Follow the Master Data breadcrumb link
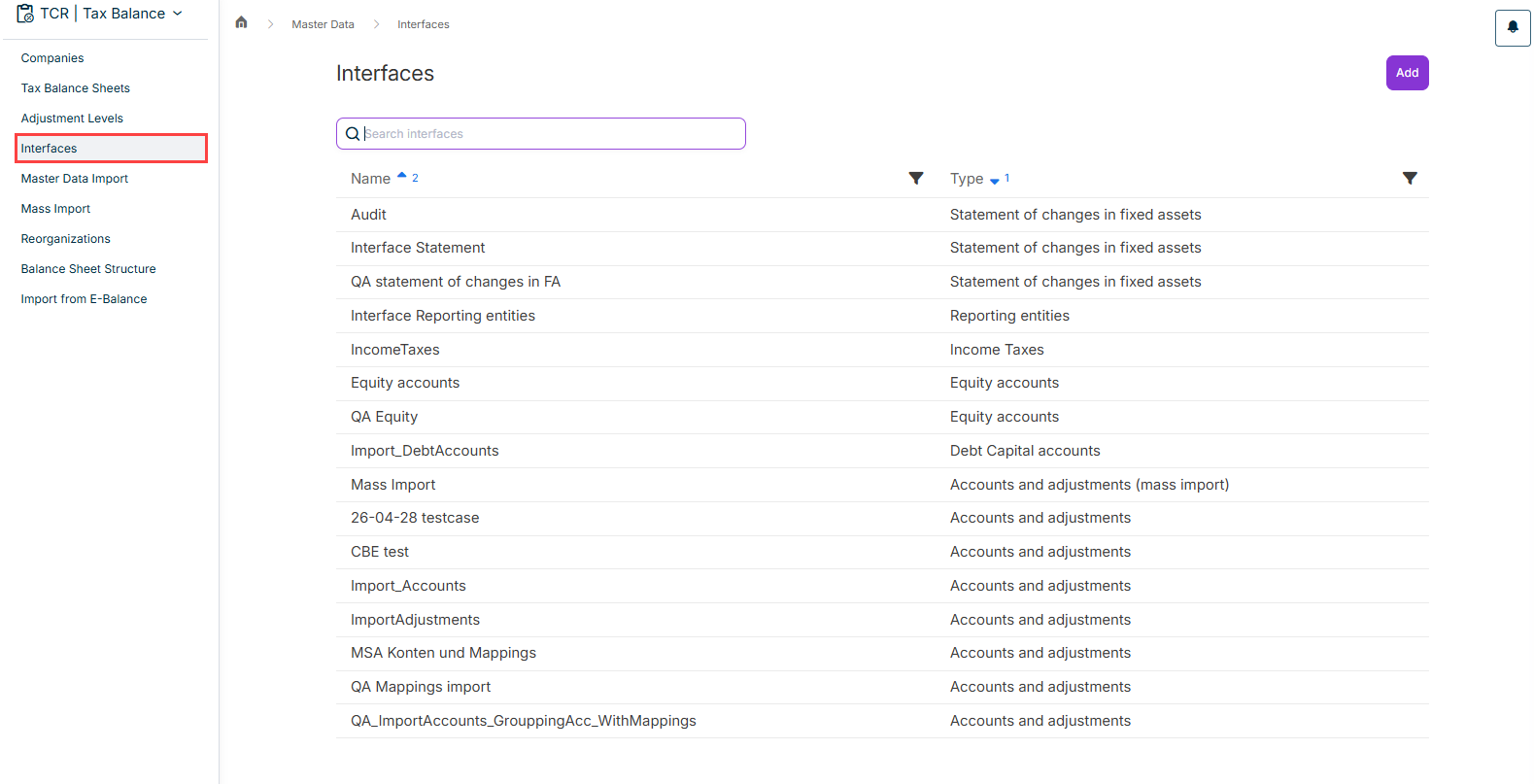1534x784 pixels. (x=323, y=24)
